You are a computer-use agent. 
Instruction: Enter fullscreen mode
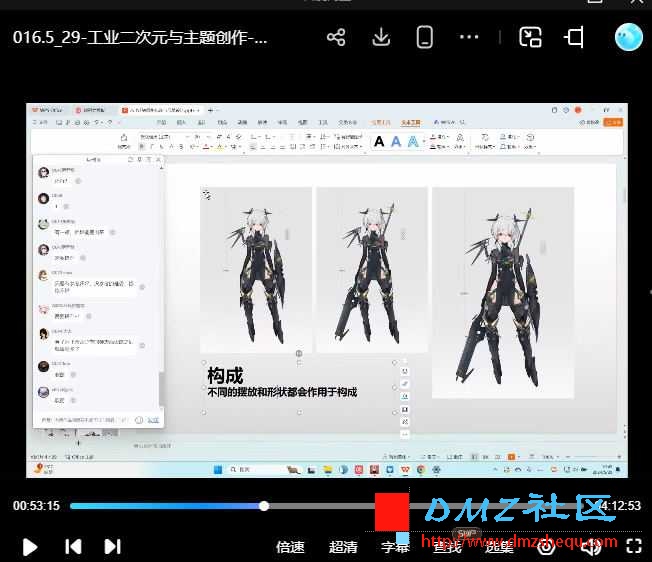pyautogui.click(x=634, y=546)
